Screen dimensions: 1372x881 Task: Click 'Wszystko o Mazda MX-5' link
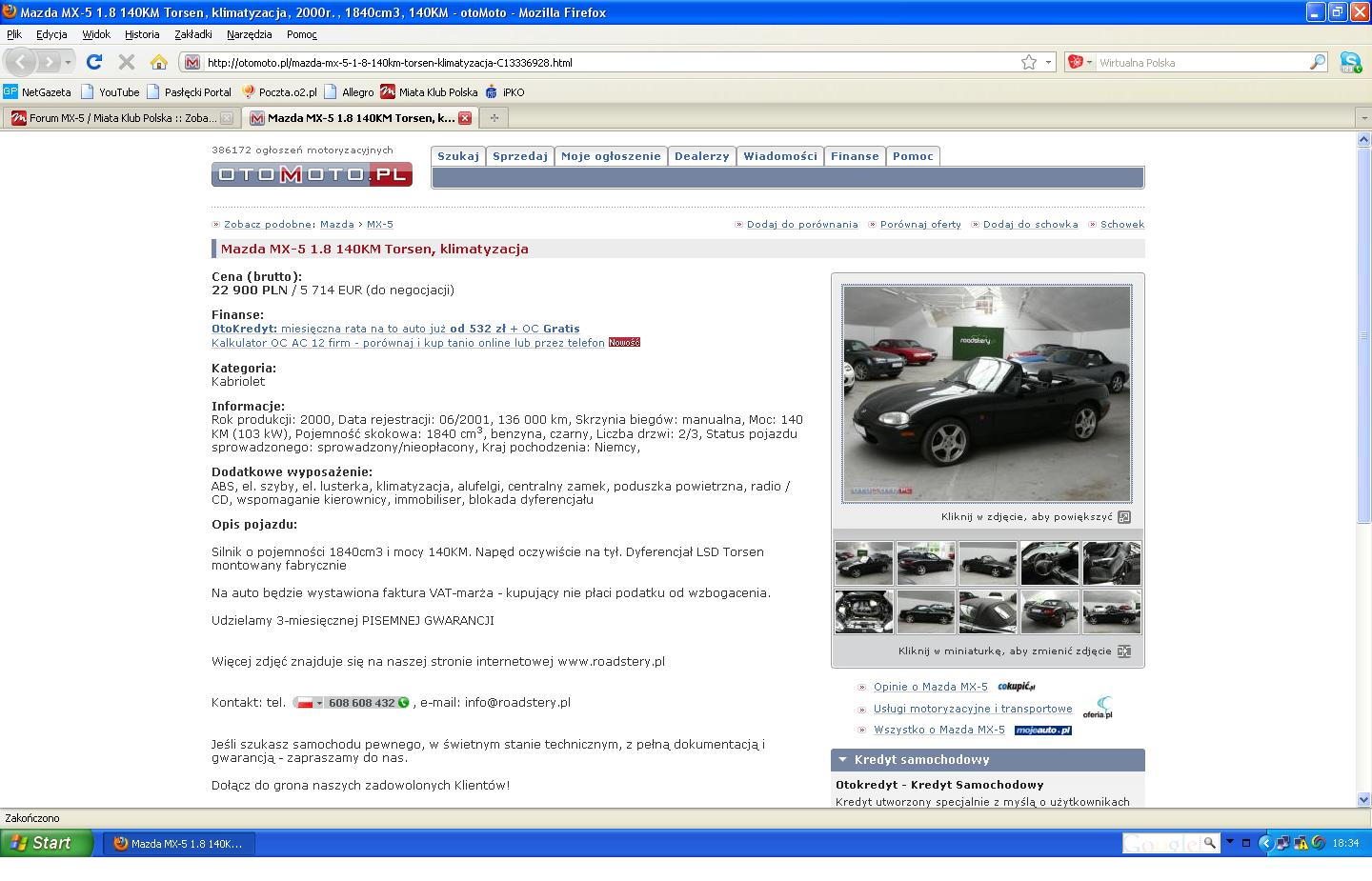[x=939, y=730]
